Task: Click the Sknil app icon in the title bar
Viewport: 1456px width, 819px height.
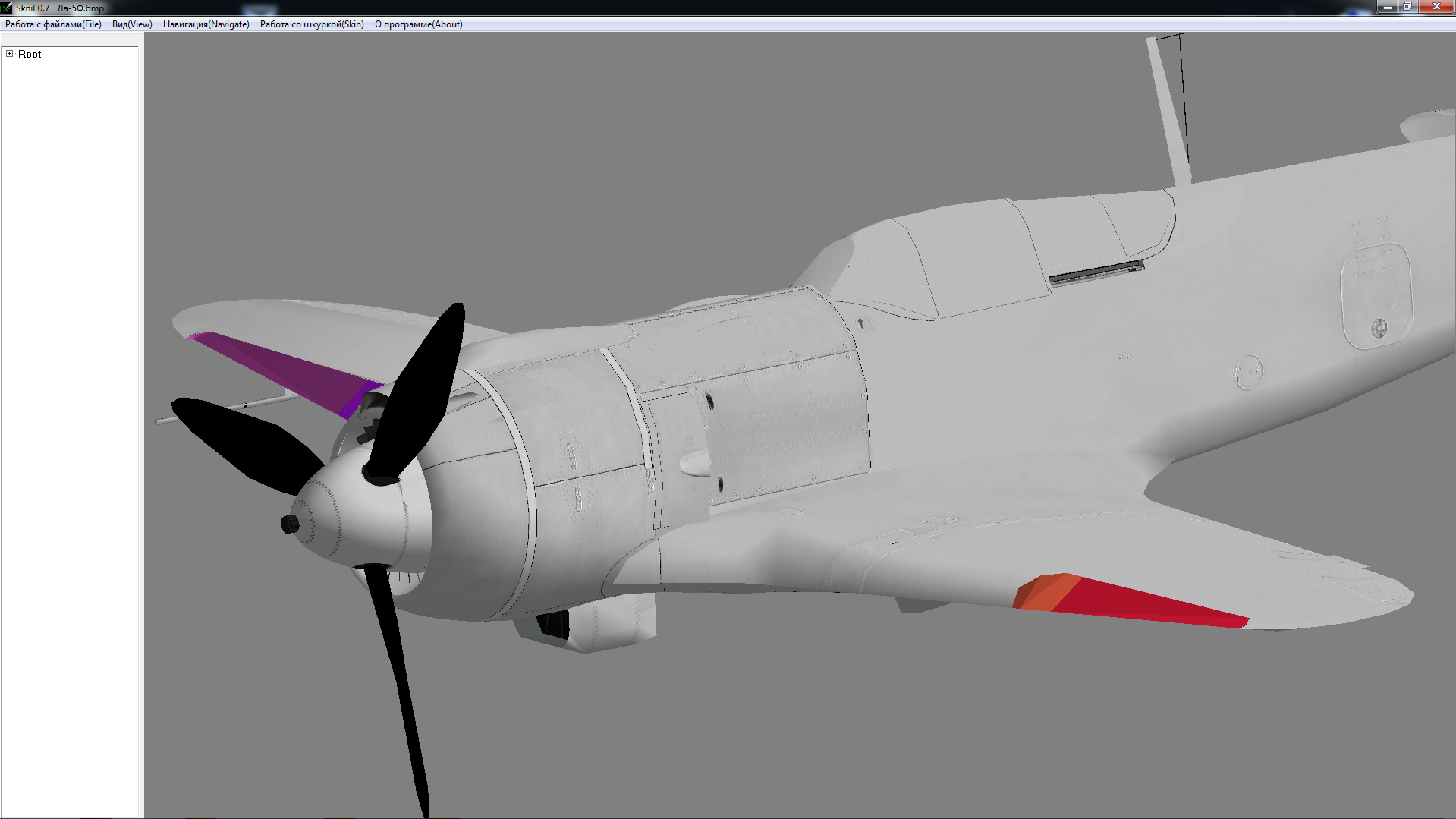Action: [7, 8]
